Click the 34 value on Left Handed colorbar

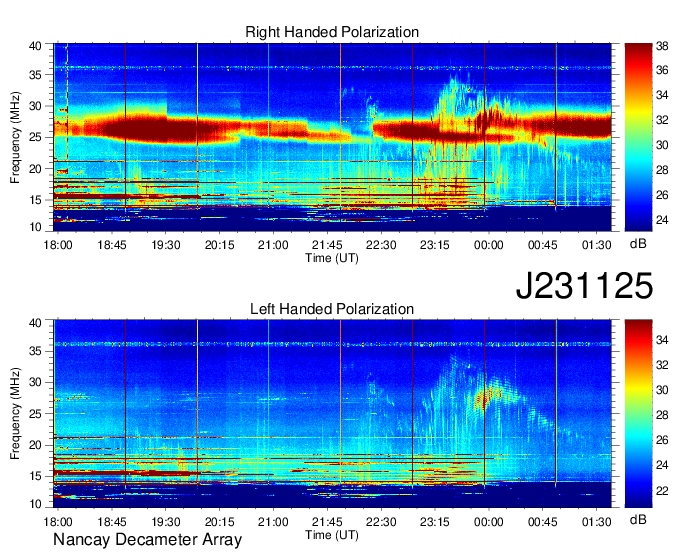(x=662, y=340)
